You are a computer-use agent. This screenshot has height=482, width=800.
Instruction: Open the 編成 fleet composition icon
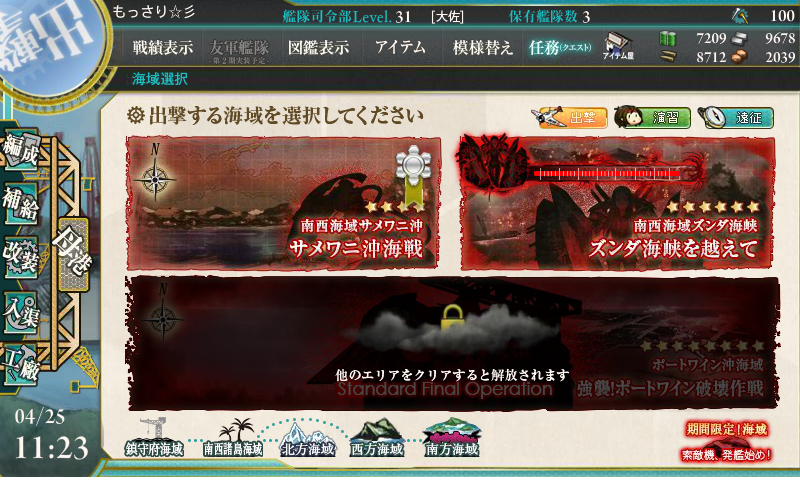click(21, 150)
